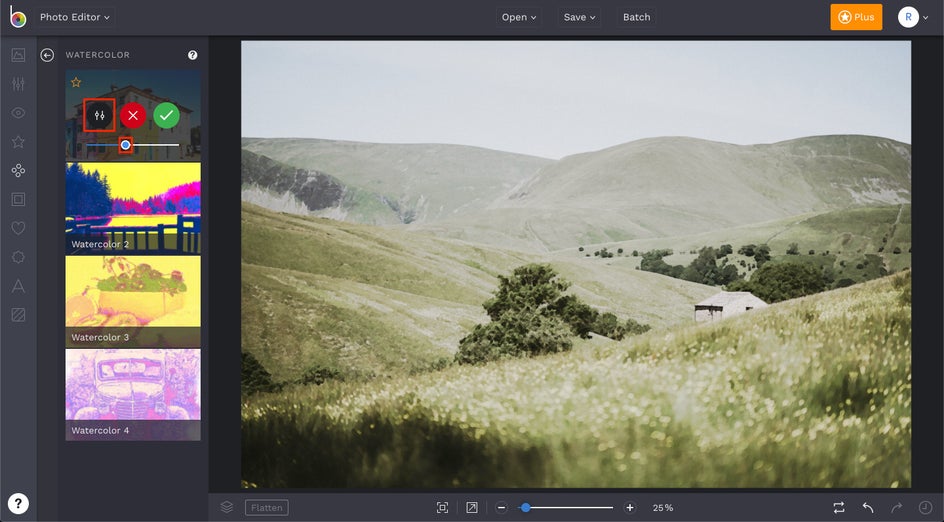Image resolution: width=944 pixels, height=522 pixels.
Task: Apply the effect with the green checkmark
Action: (x=166, y=115)
